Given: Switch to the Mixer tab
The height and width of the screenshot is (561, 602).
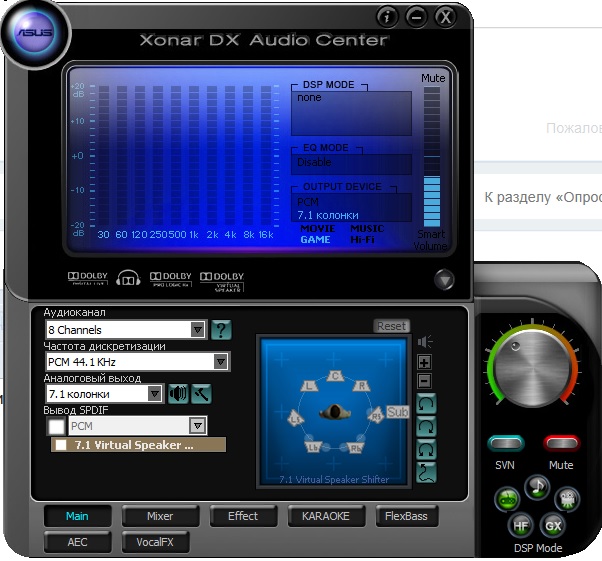Looking at the screenshot, I should [x=160, y=516].
